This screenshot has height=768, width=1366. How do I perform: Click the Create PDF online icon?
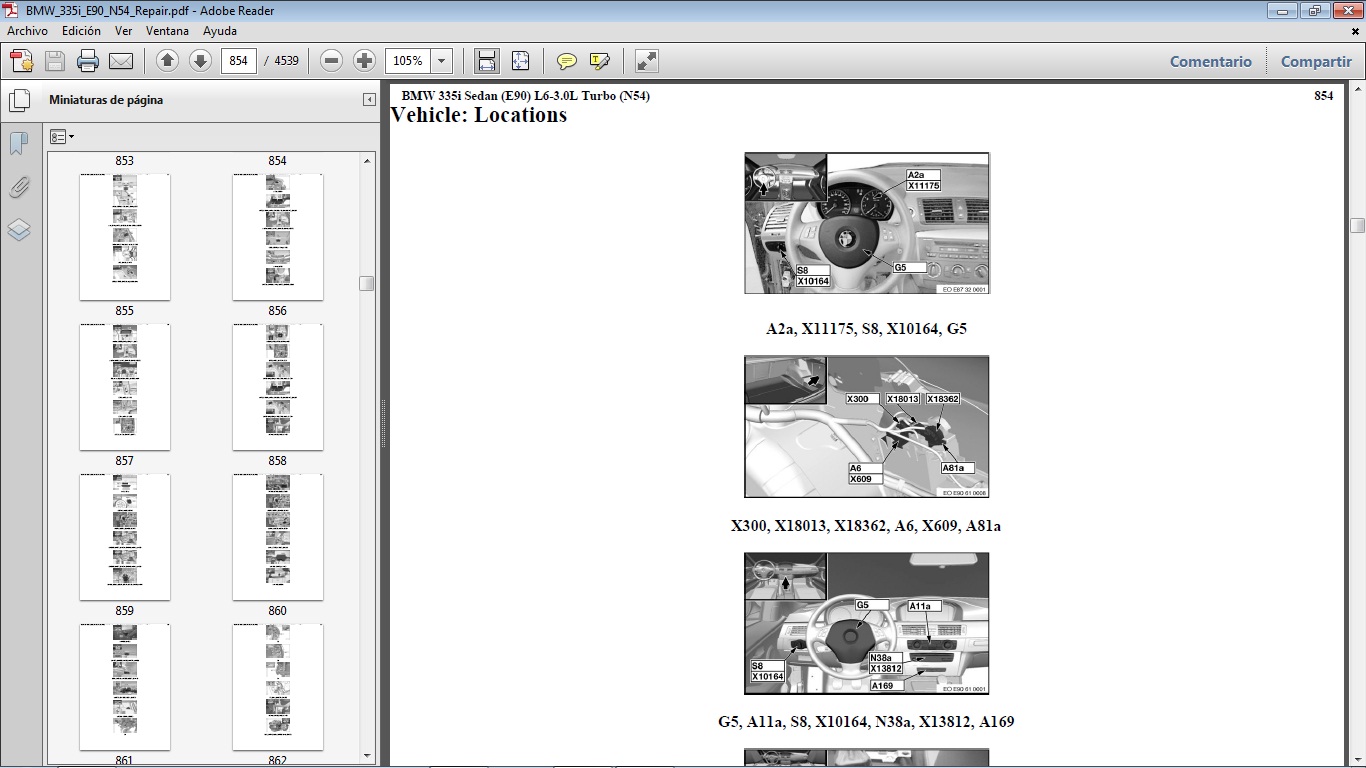(x=22, y=61)
